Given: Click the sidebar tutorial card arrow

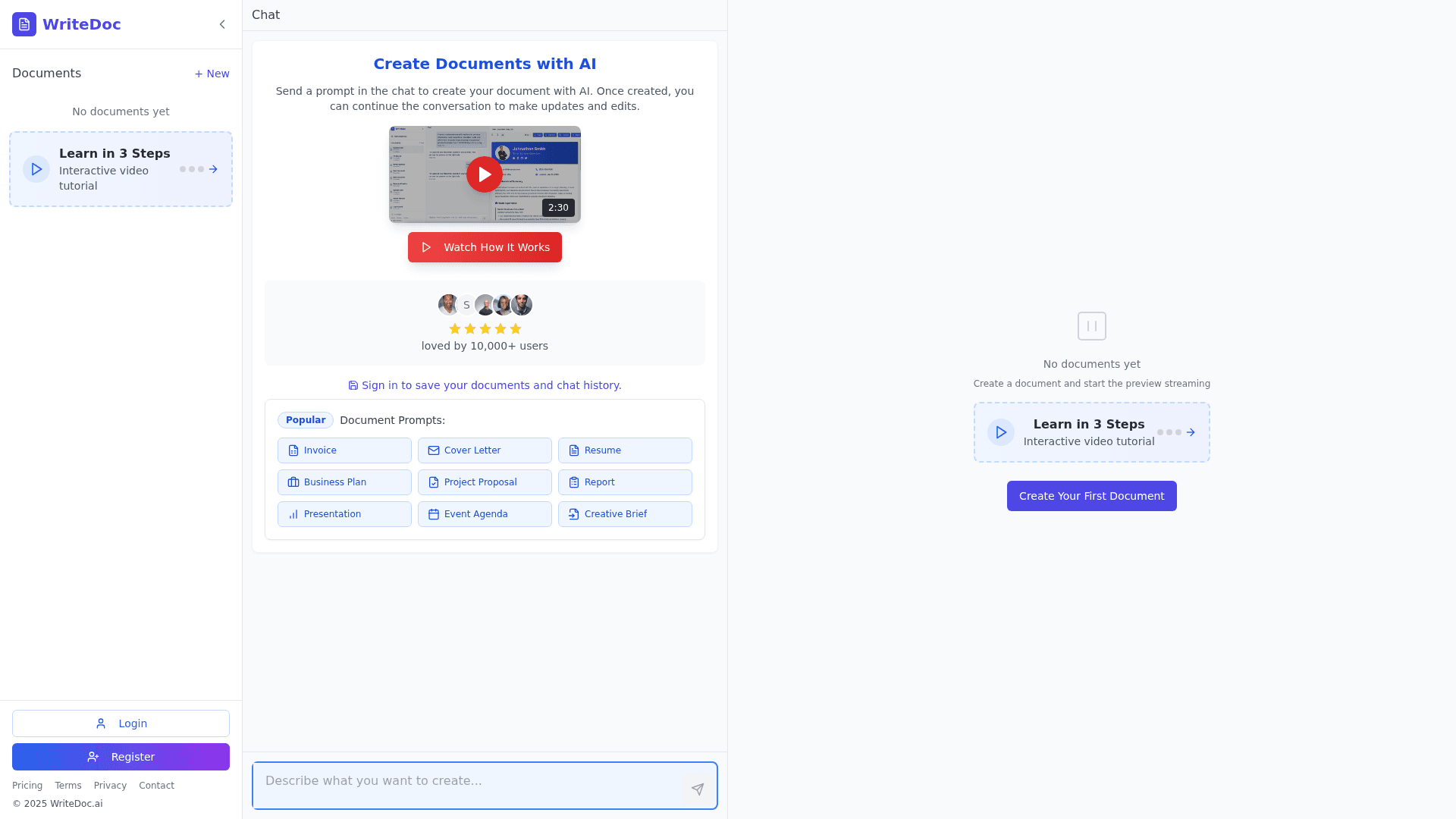Looking at the screenshot, I should [x=213, y=169].
